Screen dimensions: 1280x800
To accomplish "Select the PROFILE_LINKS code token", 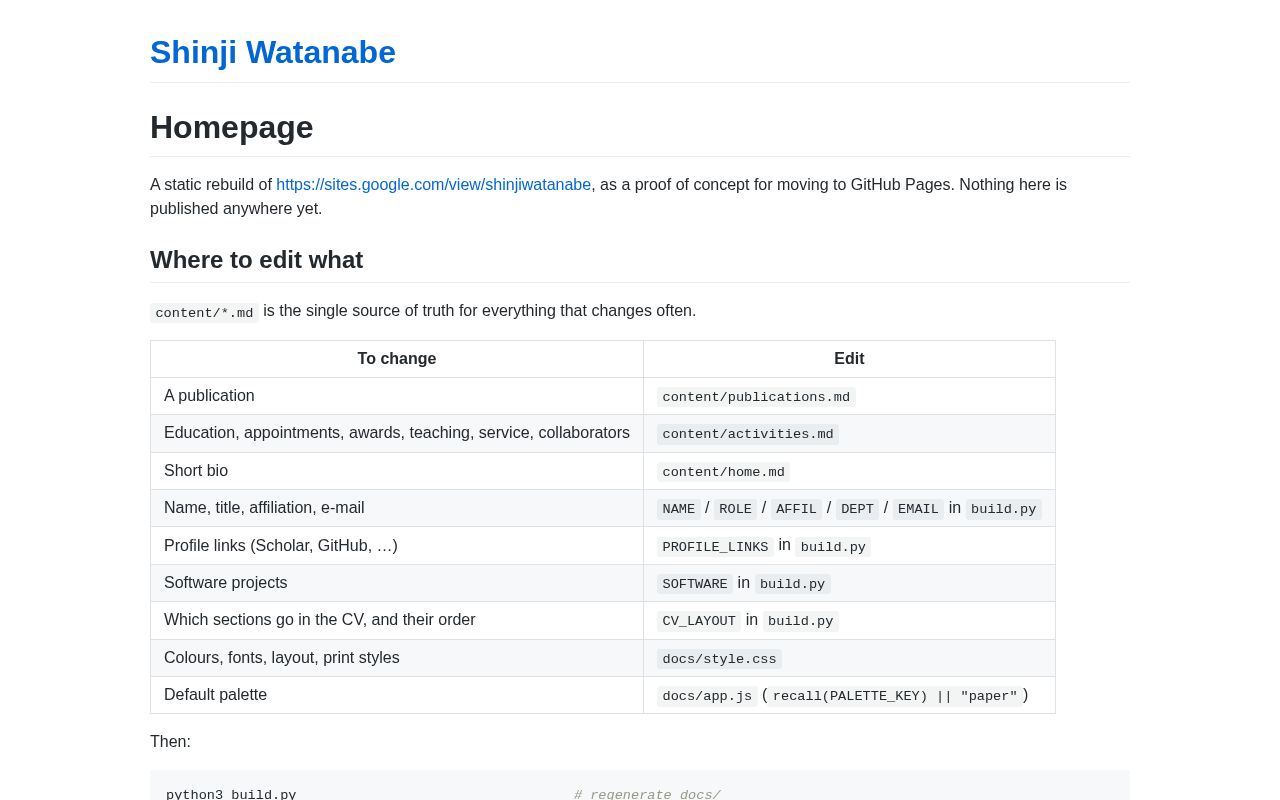I will click(715, 547).
